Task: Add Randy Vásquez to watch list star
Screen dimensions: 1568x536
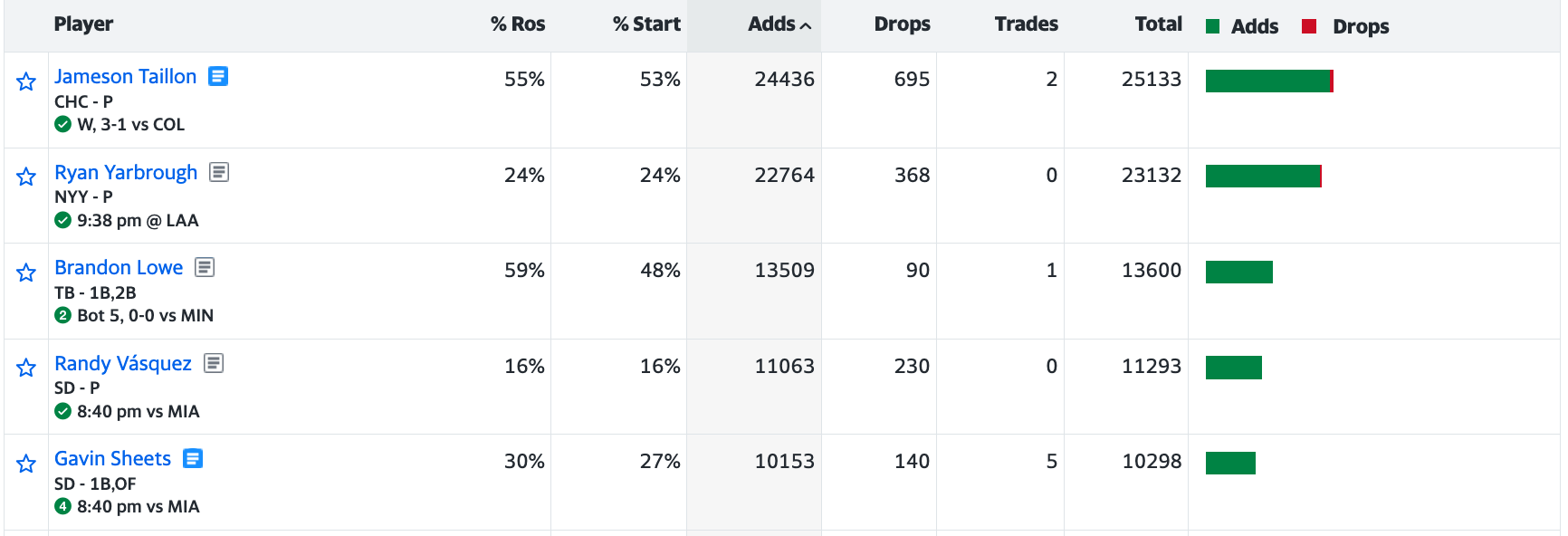Action: (x=26, y=368)
